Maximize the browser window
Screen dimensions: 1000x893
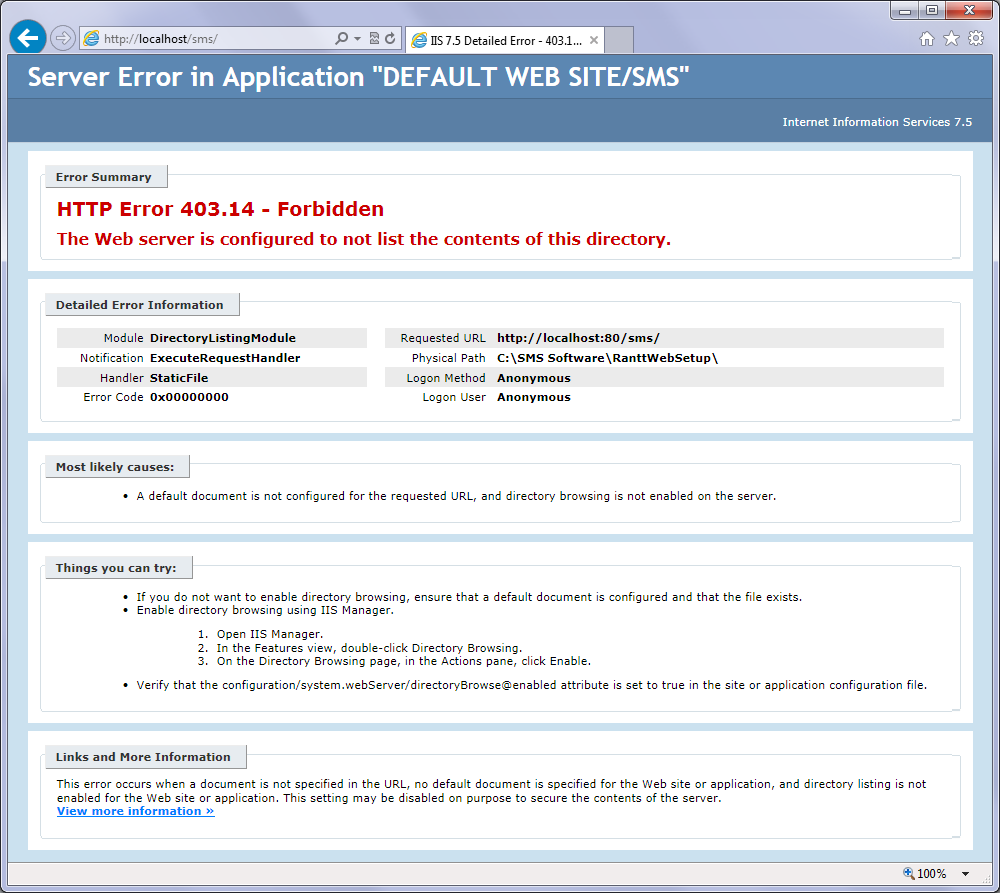pos(932,10)
